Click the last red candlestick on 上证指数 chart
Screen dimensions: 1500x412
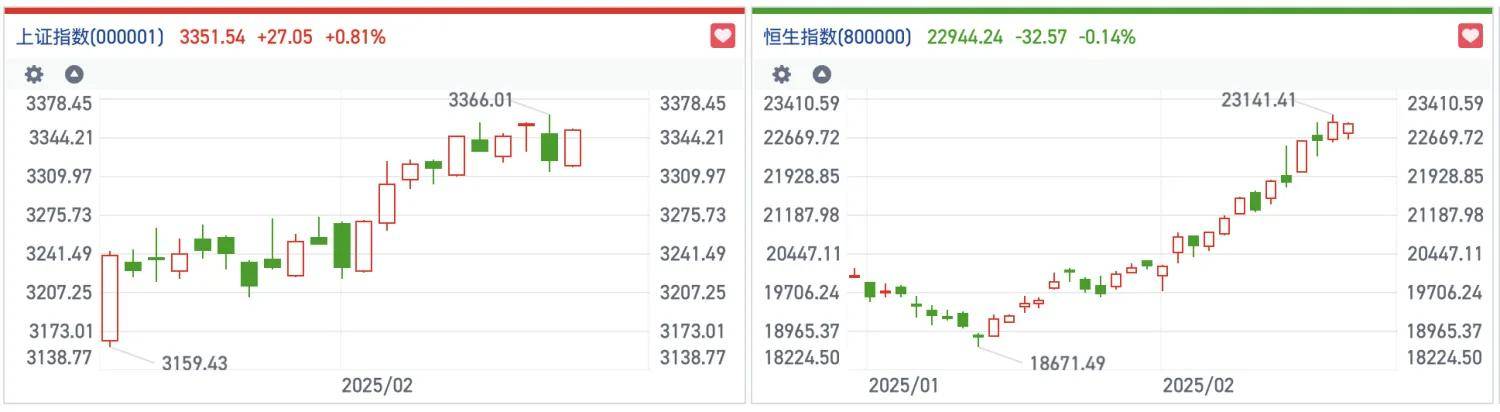click(x=572, y=148)
